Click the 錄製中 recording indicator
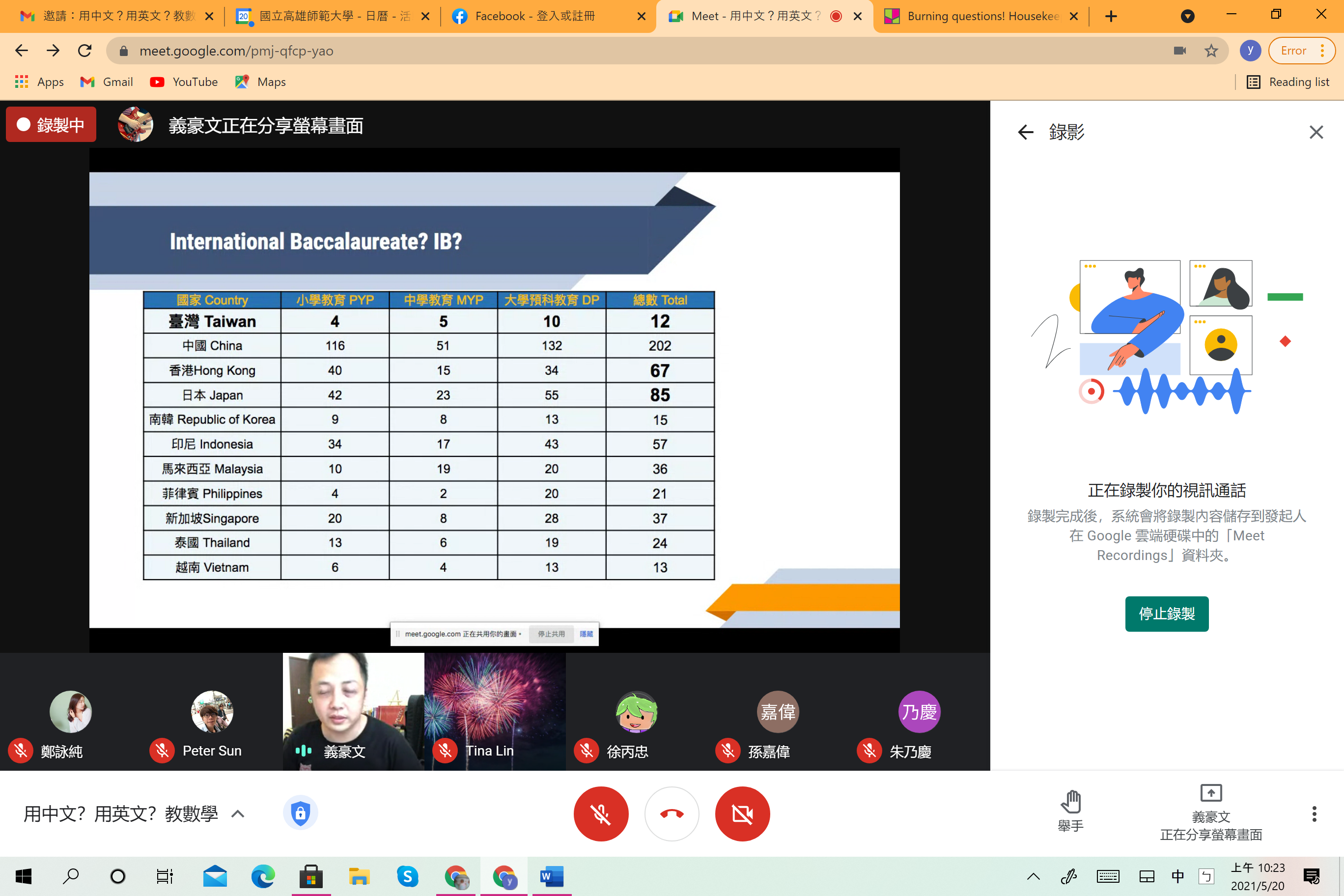This screenshot has height=896, width=1344. pos(51,124)
